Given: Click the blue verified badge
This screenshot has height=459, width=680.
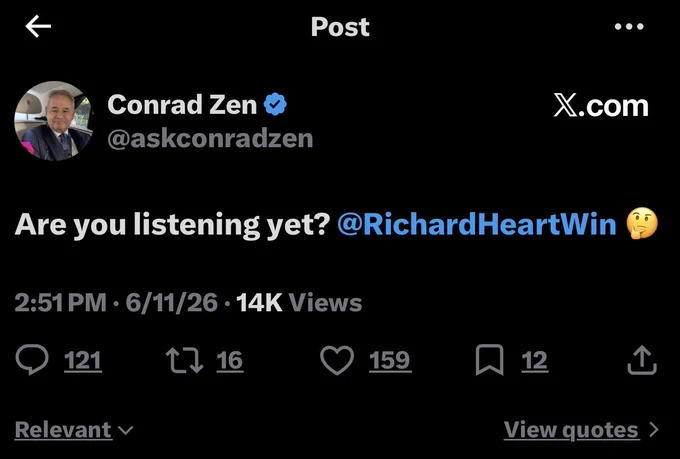Looking at the screenshot, I should (x=275, y=104).
